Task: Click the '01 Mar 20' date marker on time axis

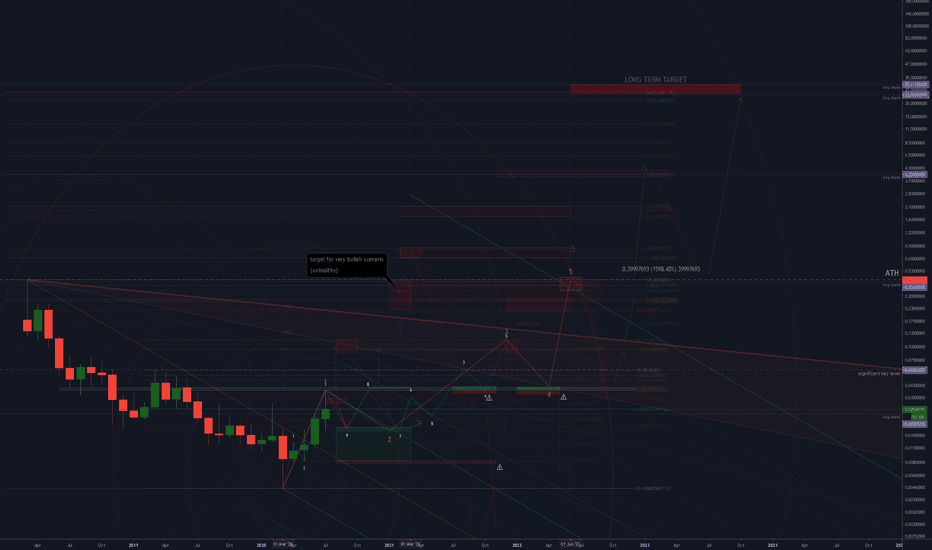Action: click(282, 544)
